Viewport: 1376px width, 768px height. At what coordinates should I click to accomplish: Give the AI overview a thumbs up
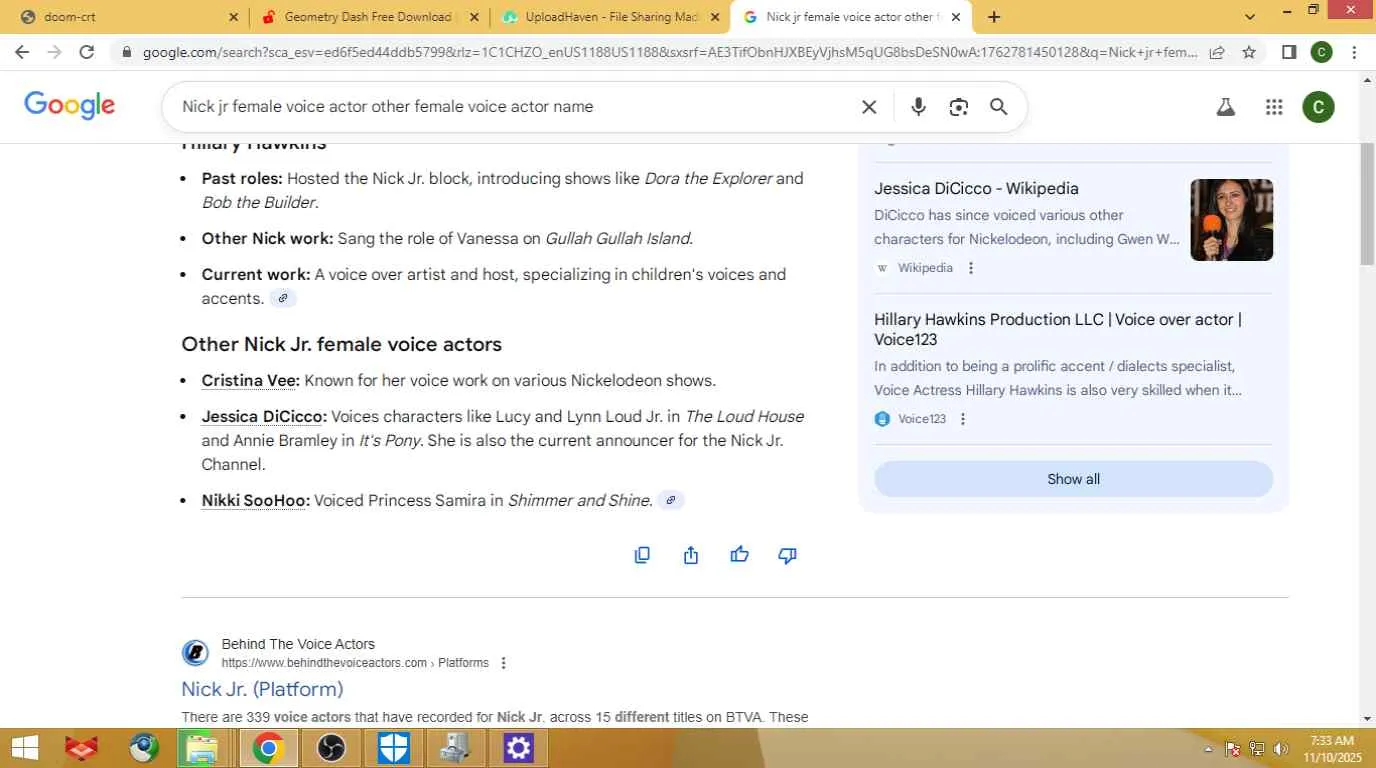click(x=739, y=555)
